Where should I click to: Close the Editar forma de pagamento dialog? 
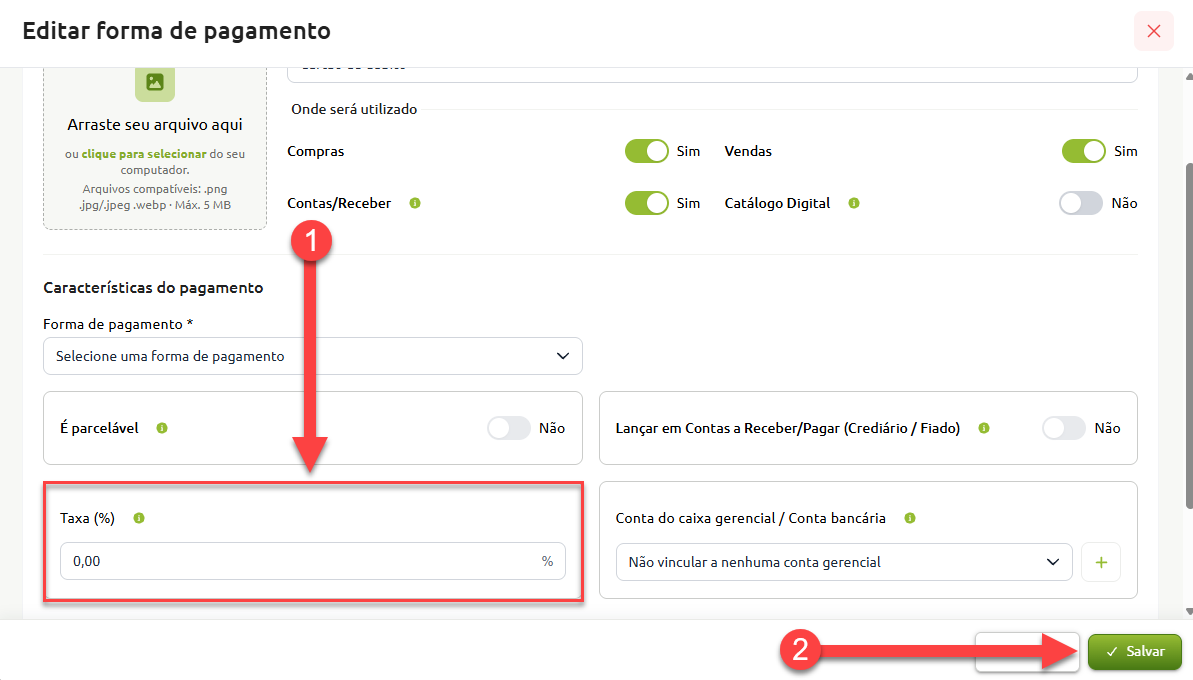click(x=1153, y=31)
